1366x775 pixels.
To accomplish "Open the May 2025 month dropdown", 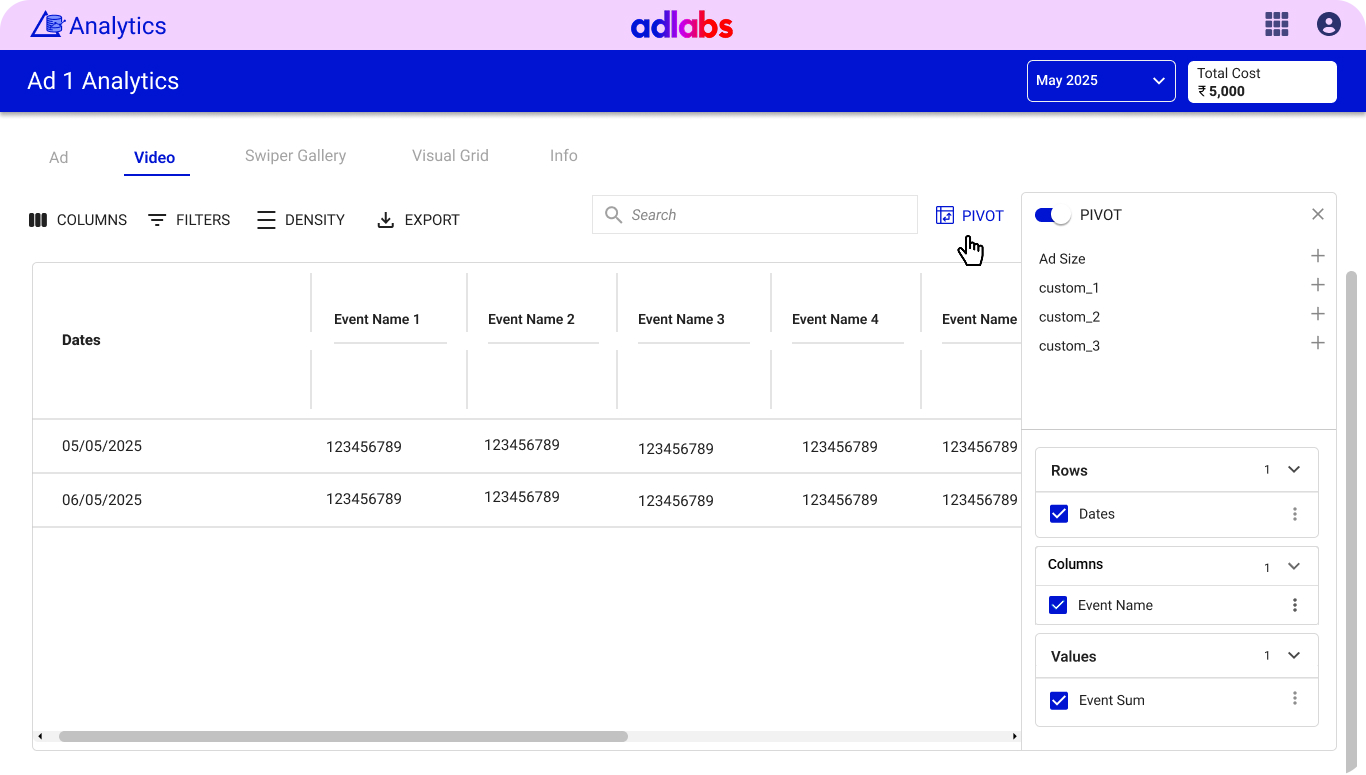I will click(1100, 81).
